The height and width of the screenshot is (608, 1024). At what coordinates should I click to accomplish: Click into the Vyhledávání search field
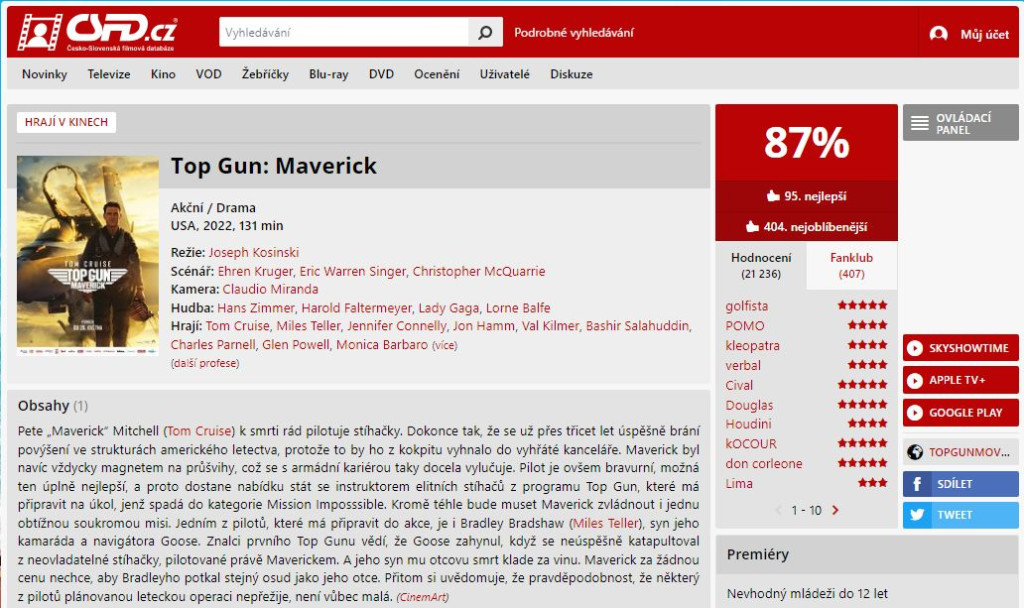pos(344,32)
